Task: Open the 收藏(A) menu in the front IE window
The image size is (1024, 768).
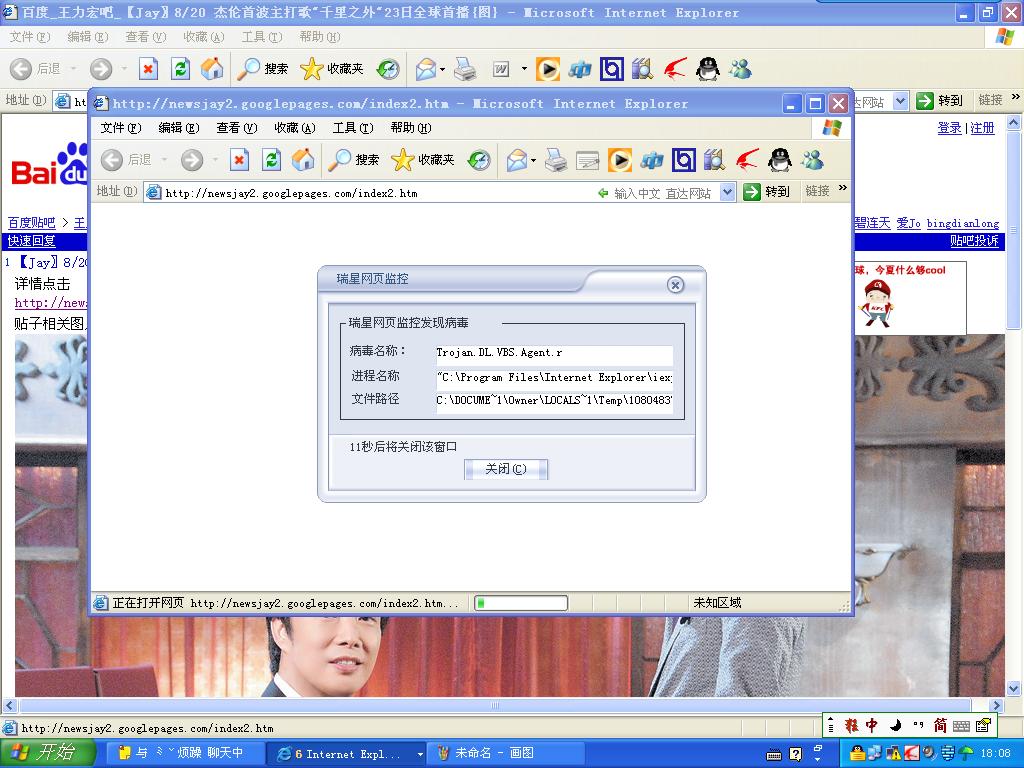Action: coord(295,128)
